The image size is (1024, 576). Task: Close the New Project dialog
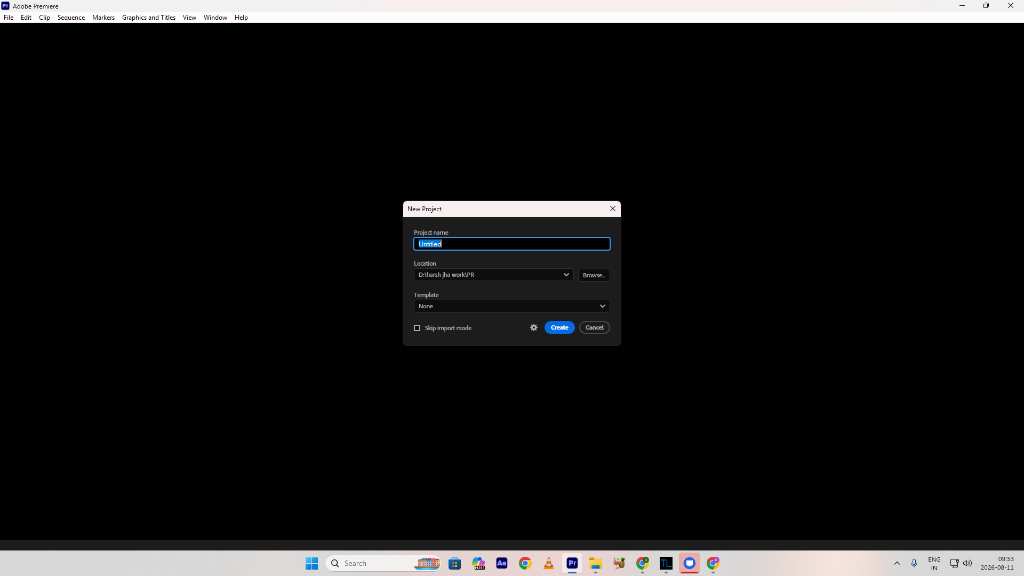(613, 208)
